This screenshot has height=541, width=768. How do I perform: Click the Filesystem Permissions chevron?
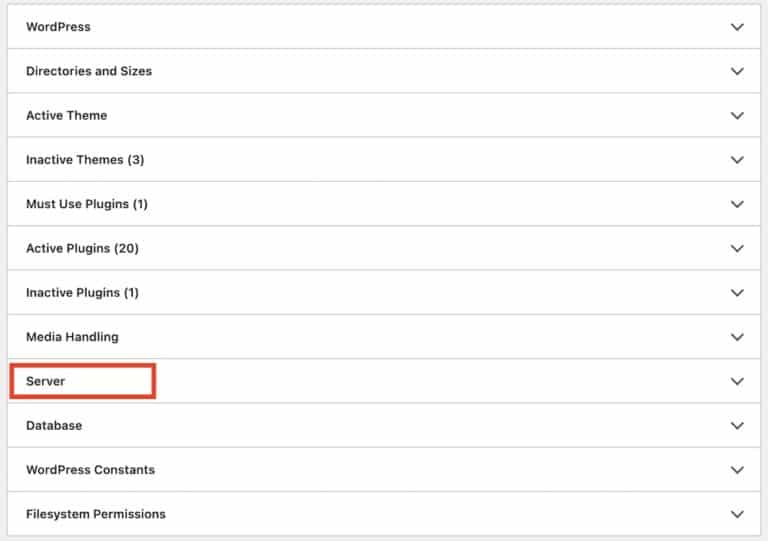(x=737, y=514)
